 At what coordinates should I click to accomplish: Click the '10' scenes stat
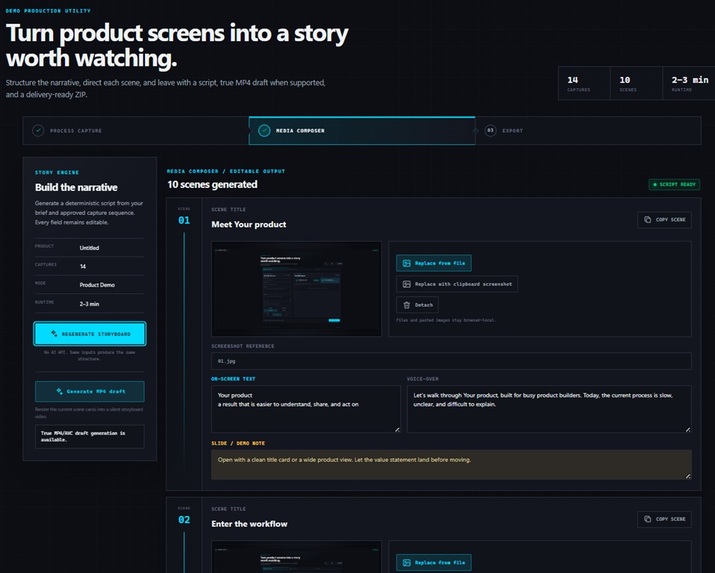coord(636,83)
